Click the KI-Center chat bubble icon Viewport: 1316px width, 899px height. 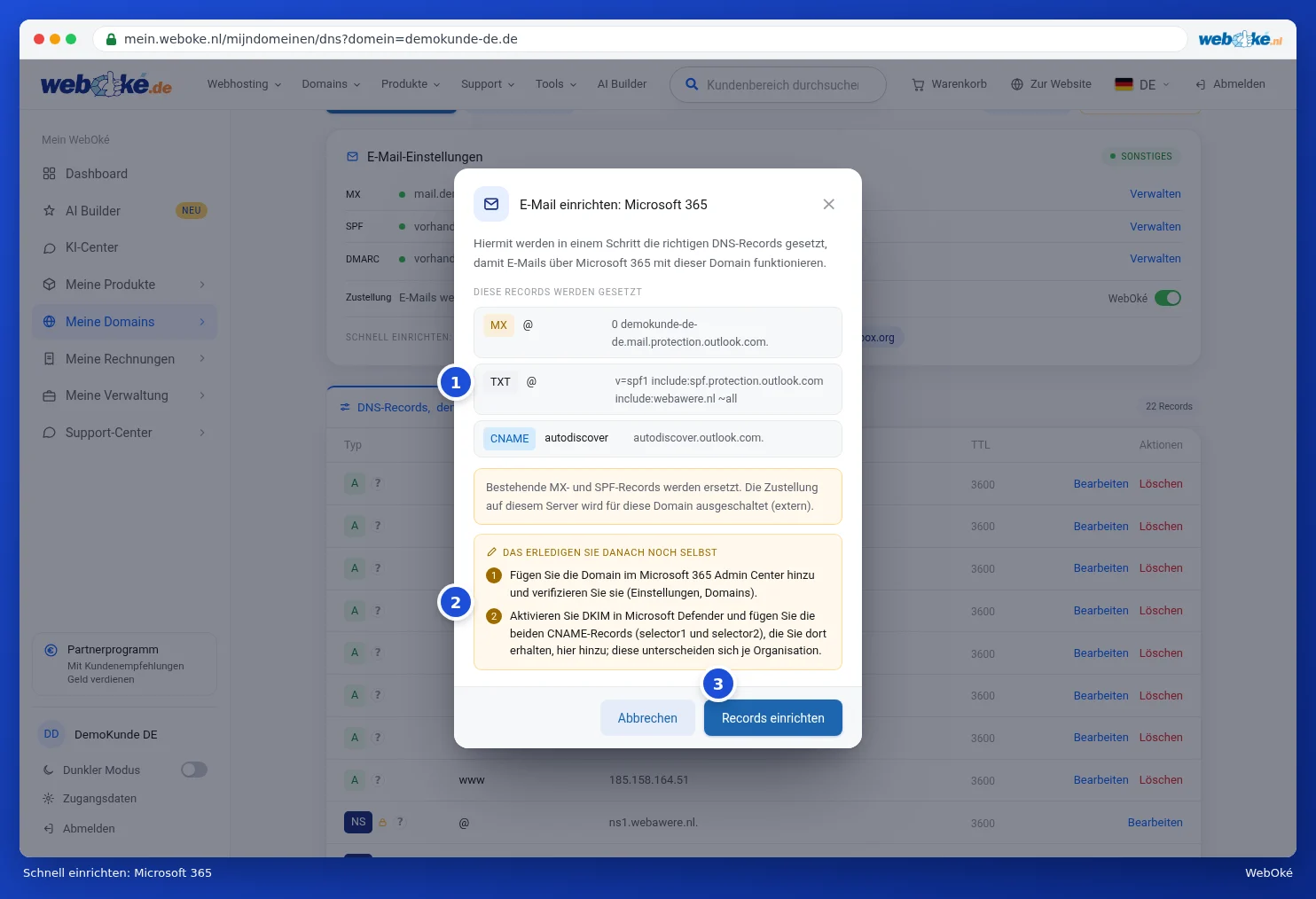click(x=49, y=247)
